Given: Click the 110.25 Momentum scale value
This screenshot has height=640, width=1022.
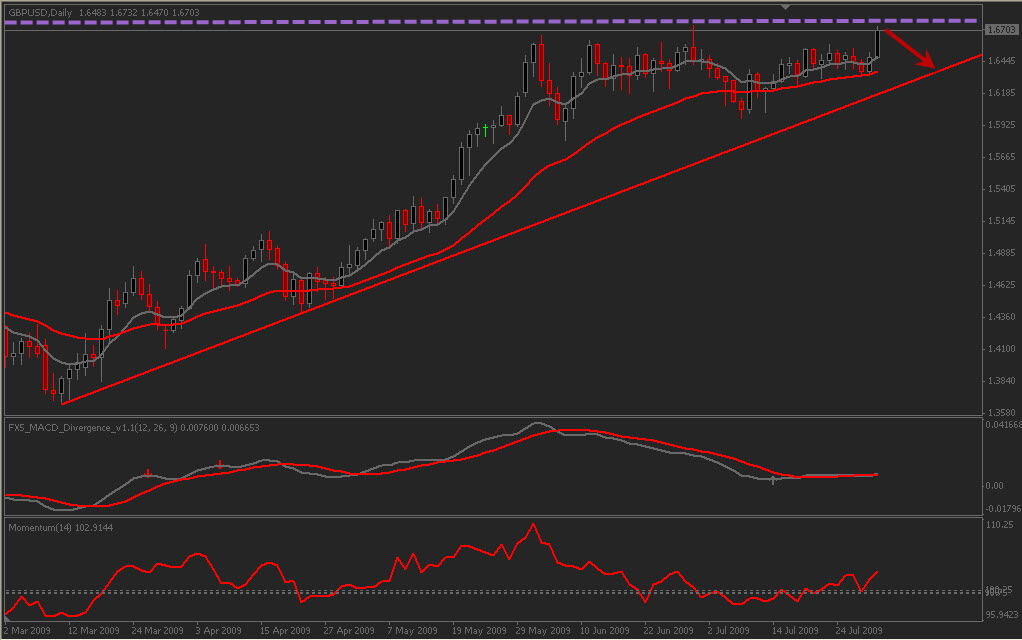Looking at the screenshot, I should click(1000, 524).
